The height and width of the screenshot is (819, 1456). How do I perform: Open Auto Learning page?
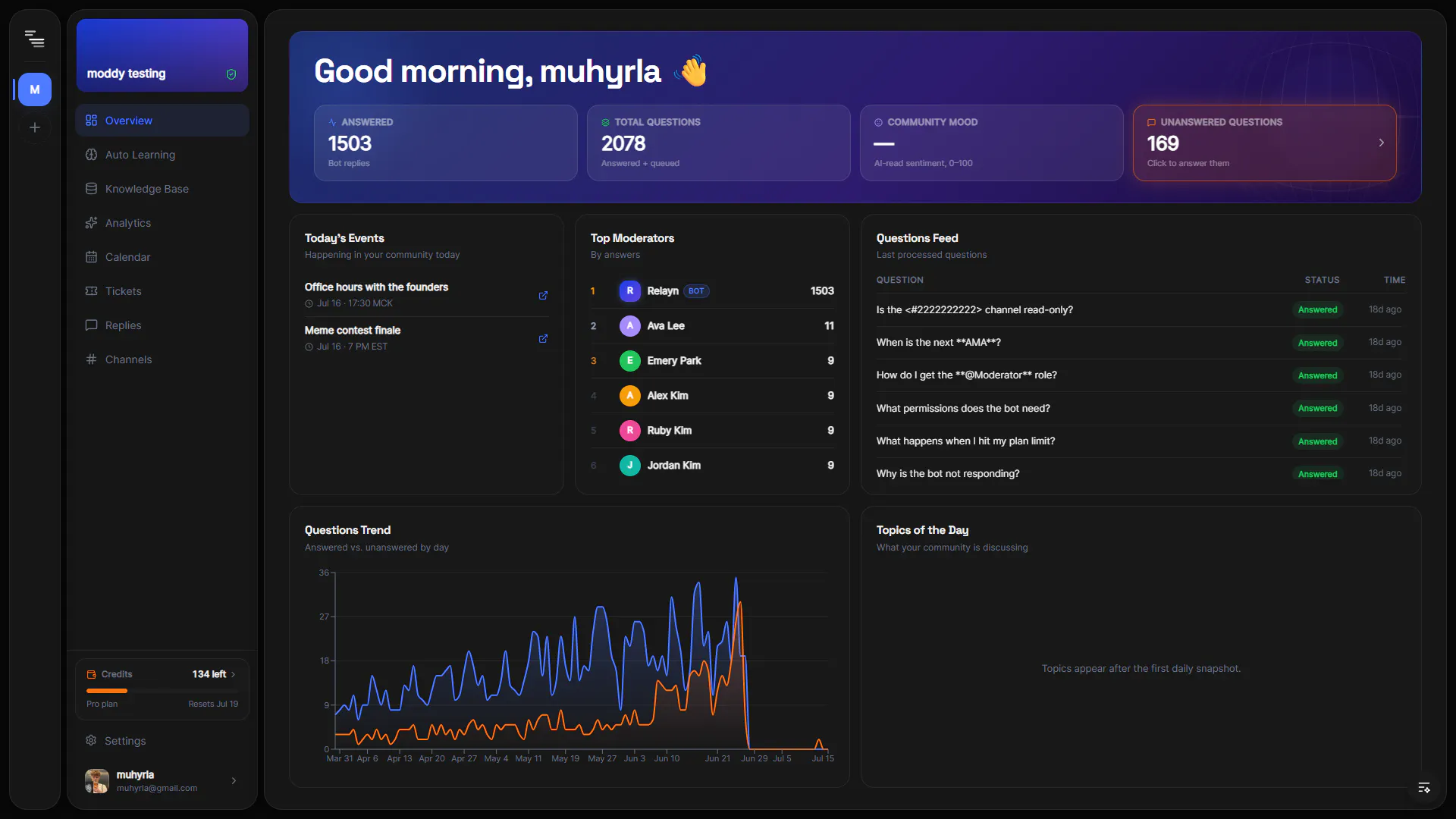(x=162, y=155)
